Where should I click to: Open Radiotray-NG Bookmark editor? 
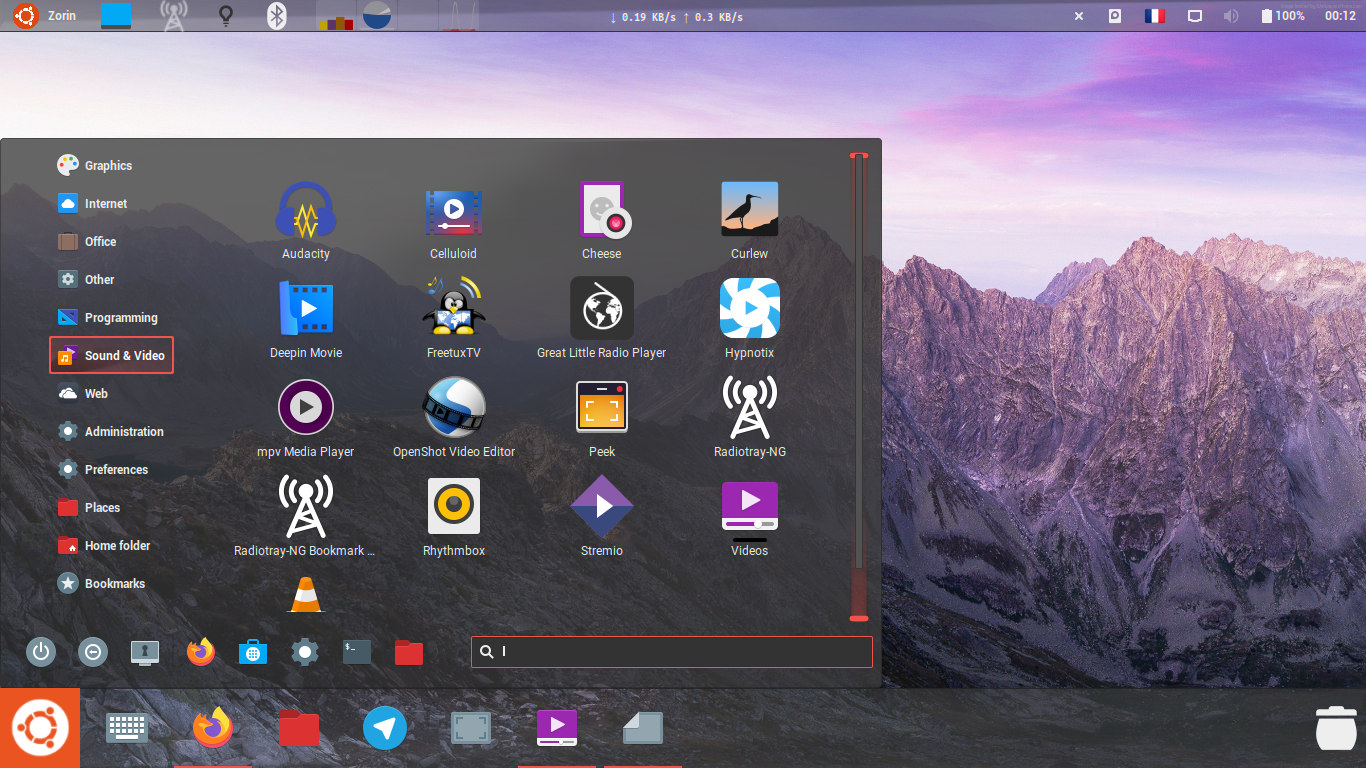(x=305, y=517)
